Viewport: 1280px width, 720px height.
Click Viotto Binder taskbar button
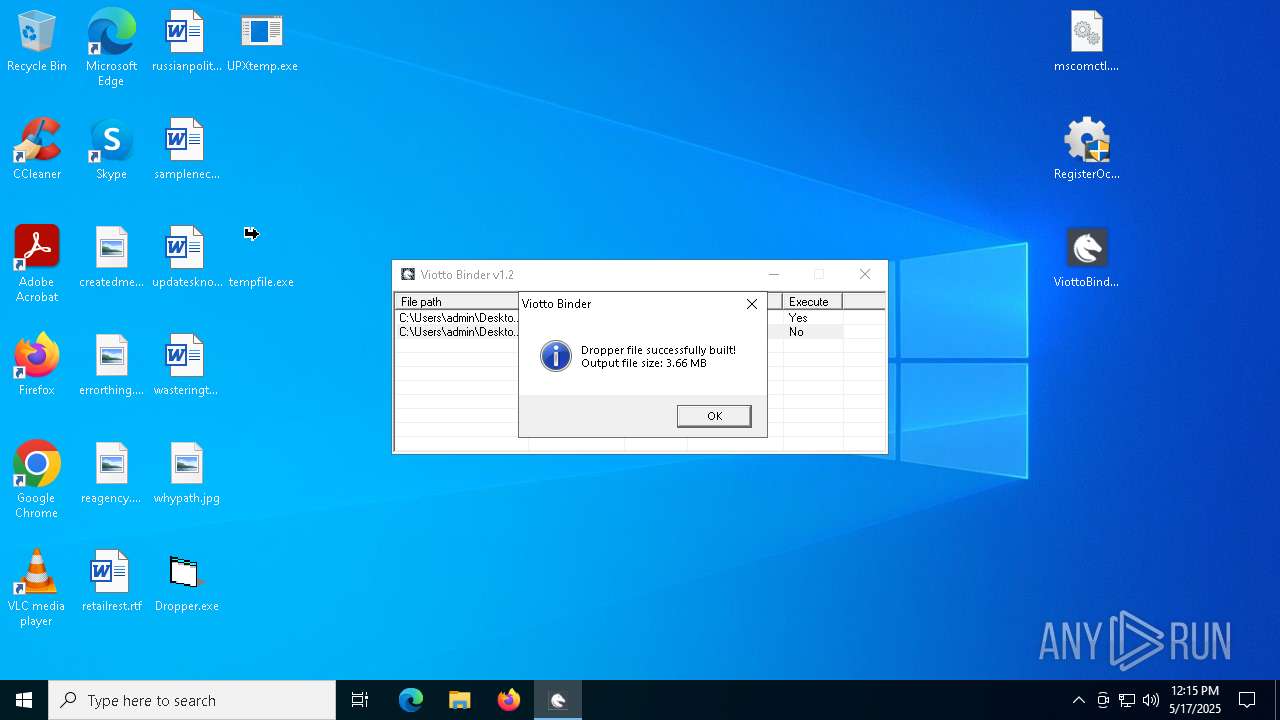(558, 700)
